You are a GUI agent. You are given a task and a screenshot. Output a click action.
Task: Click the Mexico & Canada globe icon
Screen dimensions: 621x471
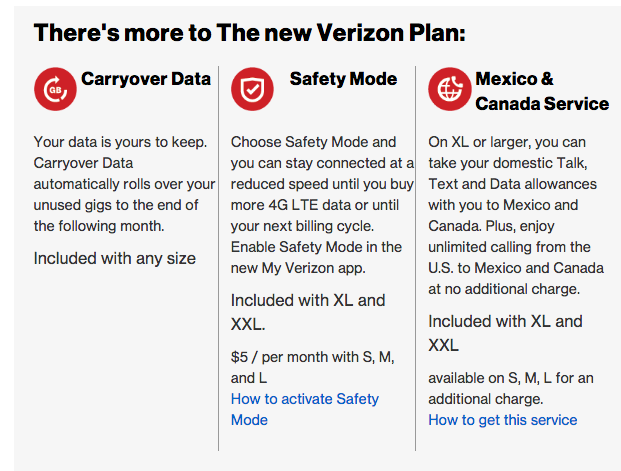(449, 89)
